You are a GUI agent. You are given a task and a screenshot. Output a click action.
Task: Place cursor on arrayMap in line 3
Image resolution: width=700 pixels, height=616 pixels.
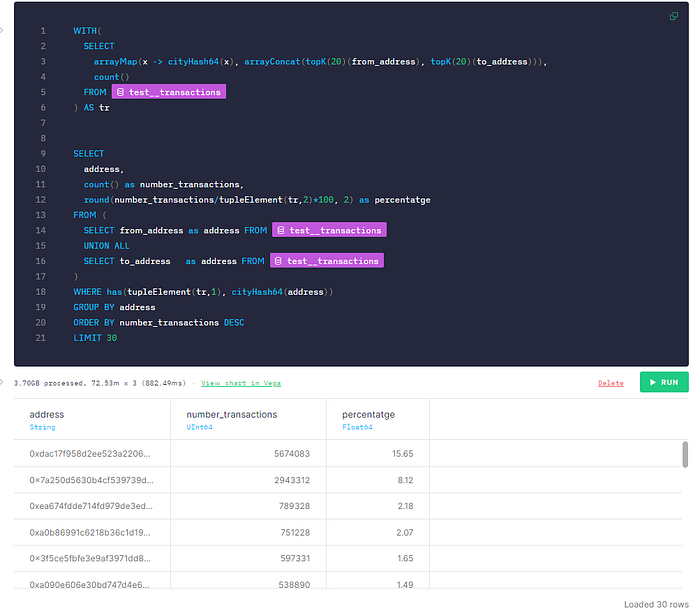pos(115,62)
